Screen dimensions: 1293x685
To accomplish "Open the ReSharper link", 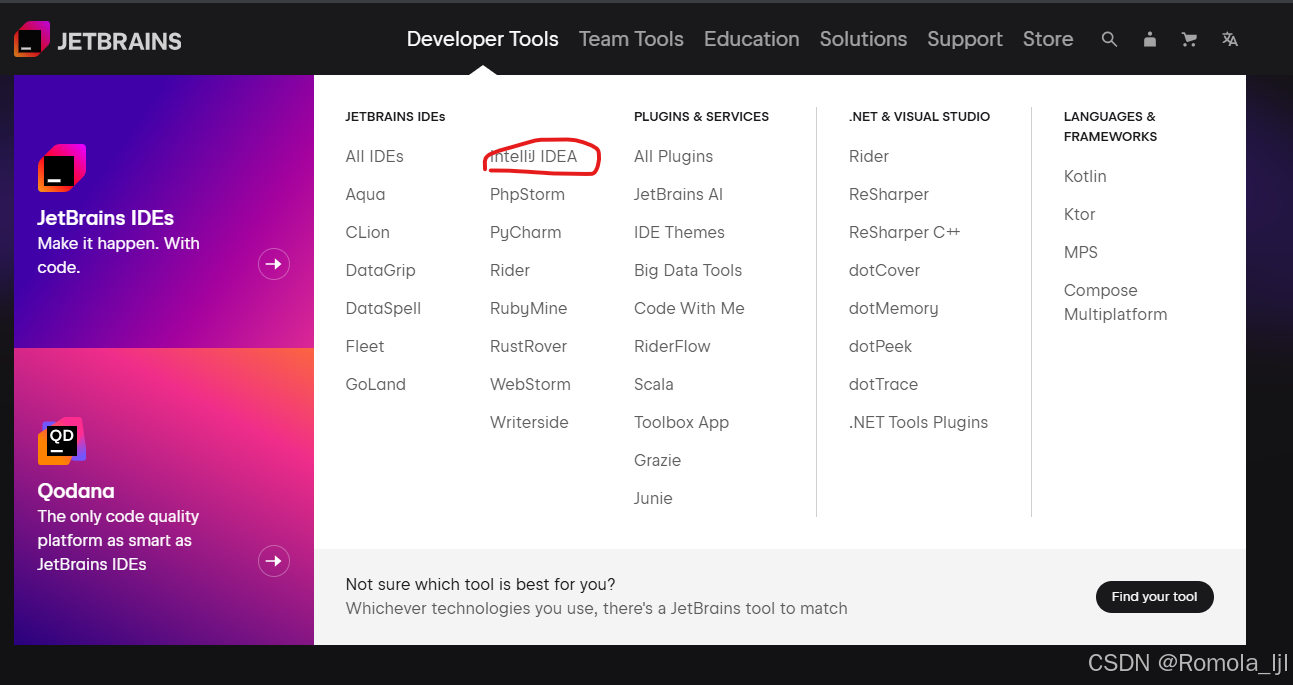I will coord(889,194).
